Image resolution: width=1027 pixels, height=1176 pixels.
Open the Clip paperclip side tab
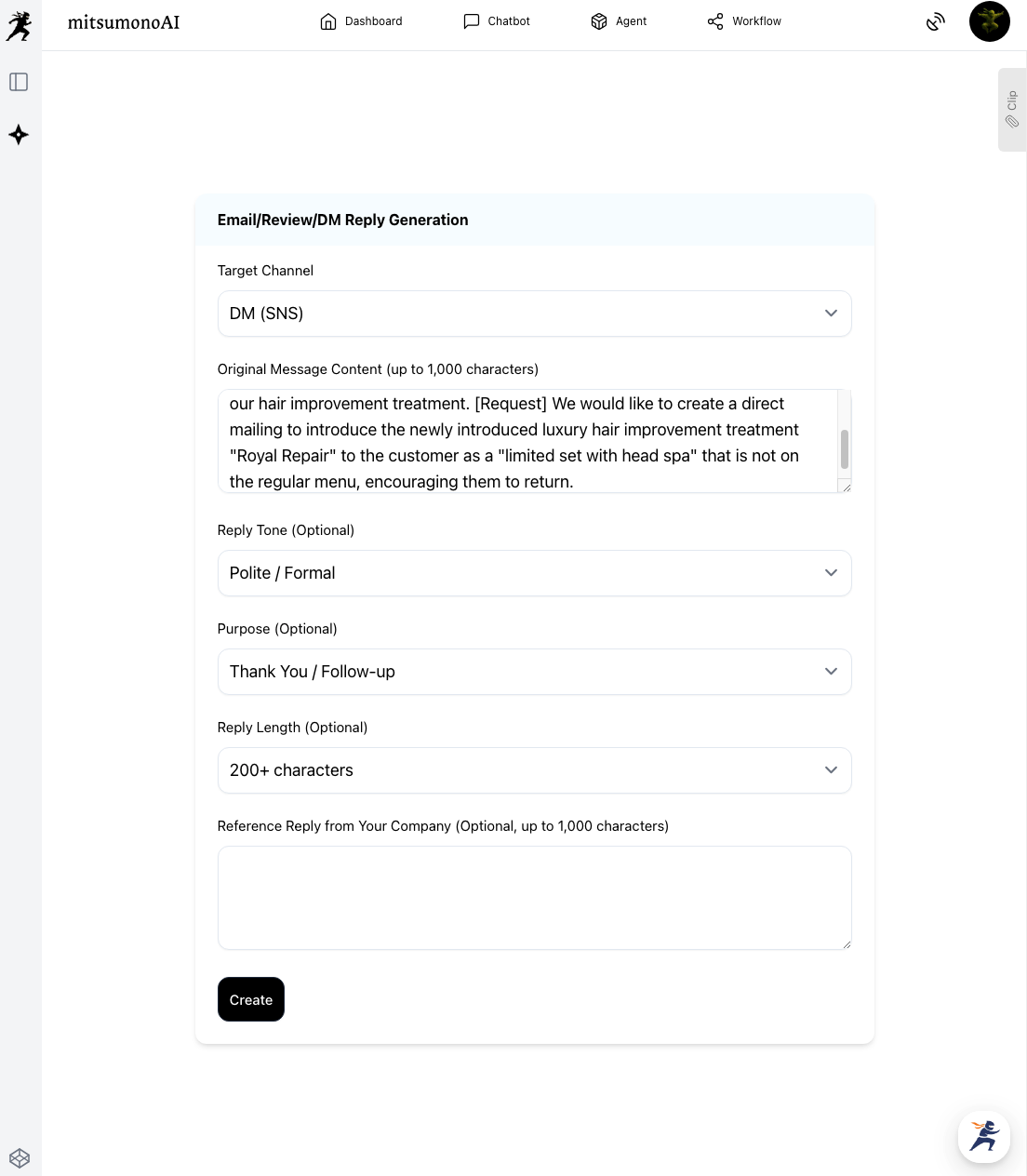coord(1012,110)
